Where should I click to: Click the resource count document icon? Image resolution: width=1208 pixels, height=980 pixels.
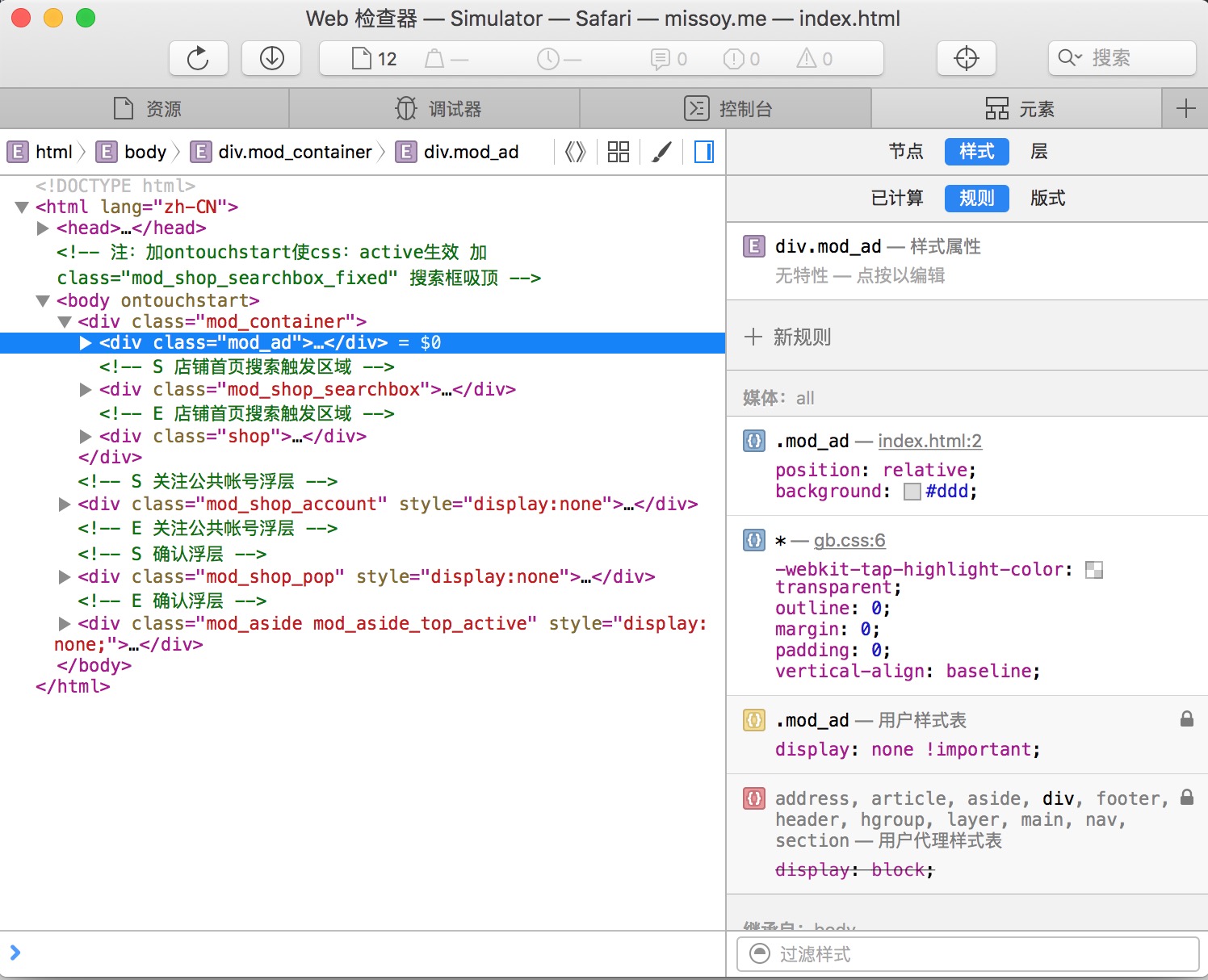[361, 58]
